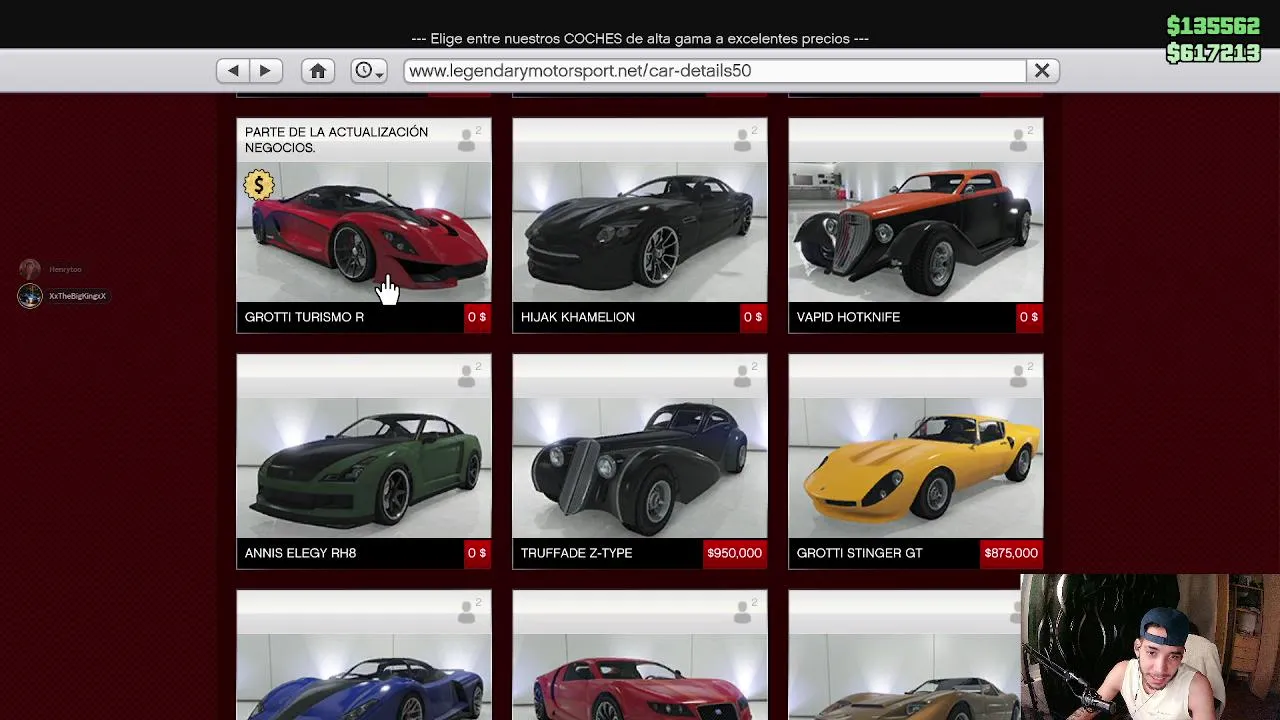Click the $875,000 price tag

coord(1011,553)
